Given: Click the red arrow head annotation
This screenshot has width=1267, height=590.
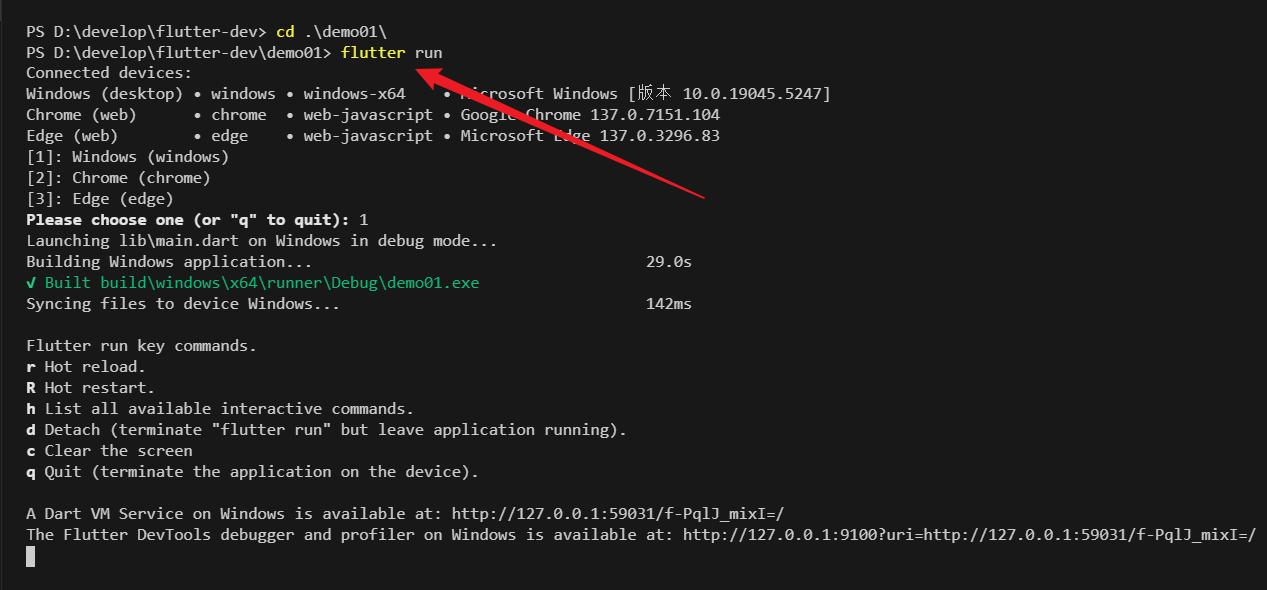Looking at the screenshot, I should click(426, 75).
